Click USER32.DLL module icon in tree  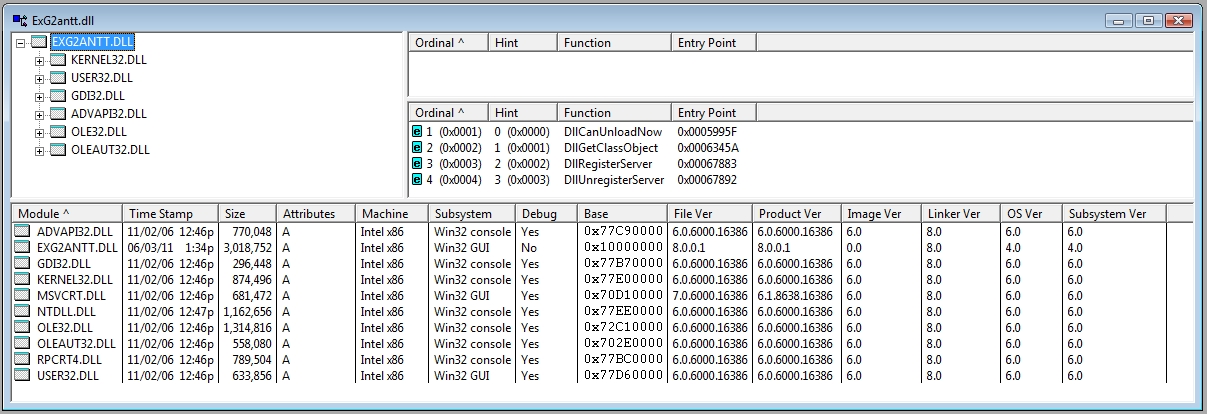(58, 78)
